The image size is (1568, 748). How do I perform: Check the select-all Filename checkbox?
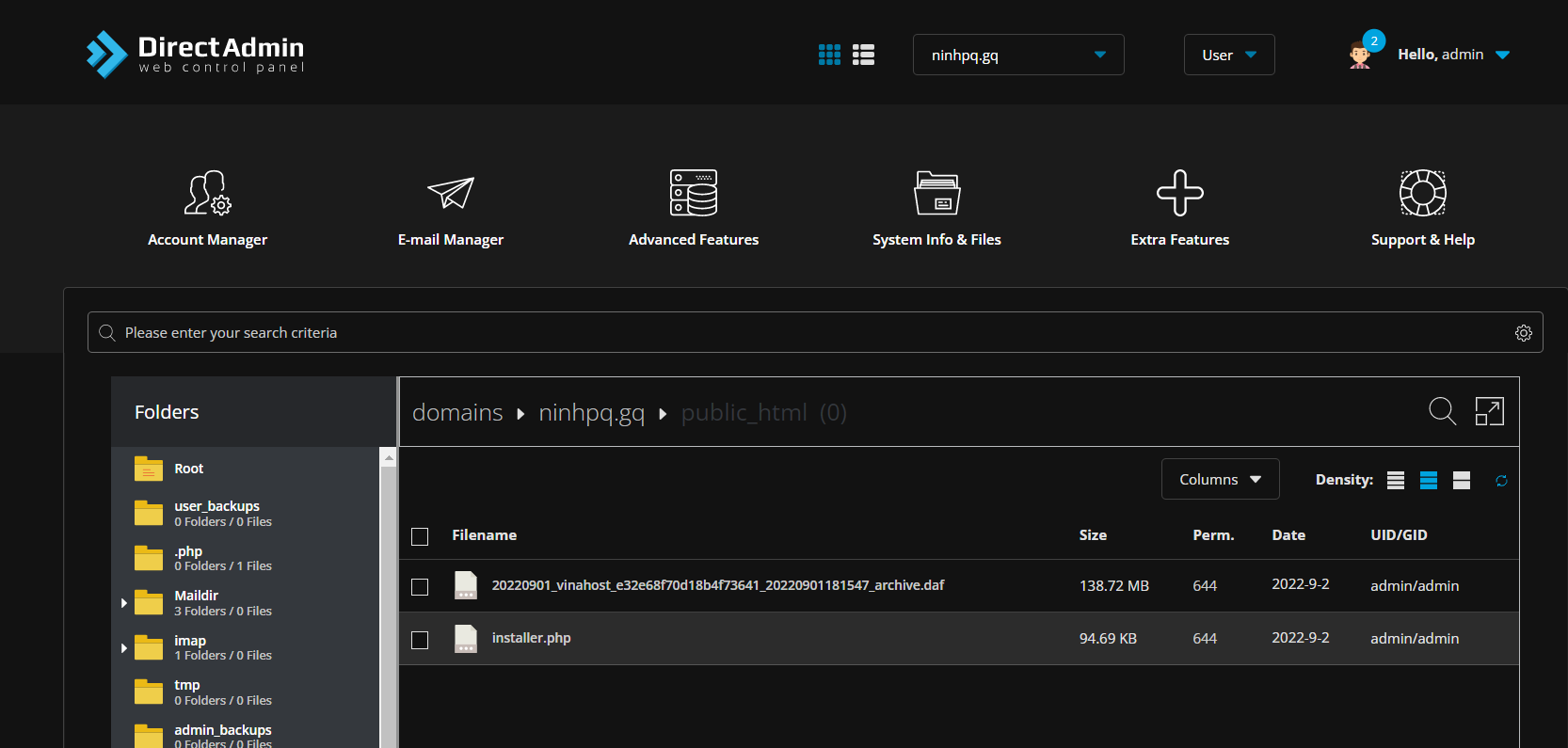(x=420, y=536)
